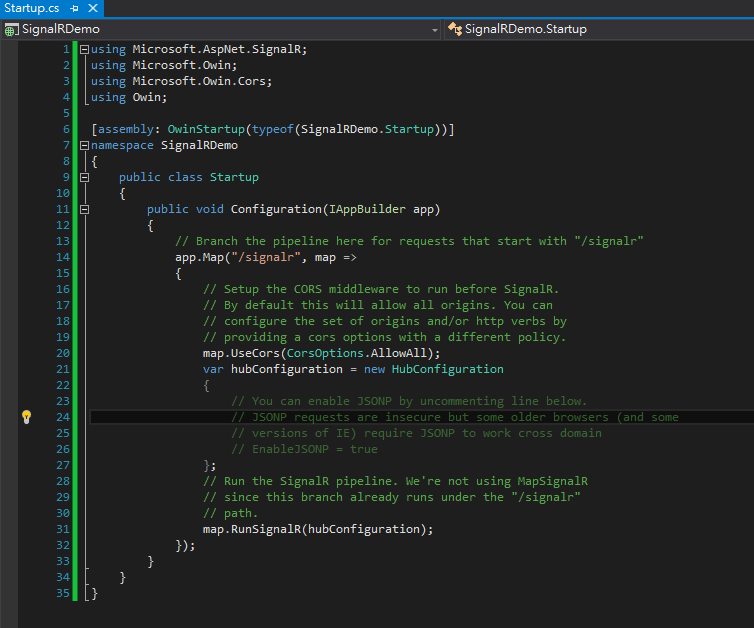
Task: Click the 'new' keyword on line 21
Action: point(374,369)
